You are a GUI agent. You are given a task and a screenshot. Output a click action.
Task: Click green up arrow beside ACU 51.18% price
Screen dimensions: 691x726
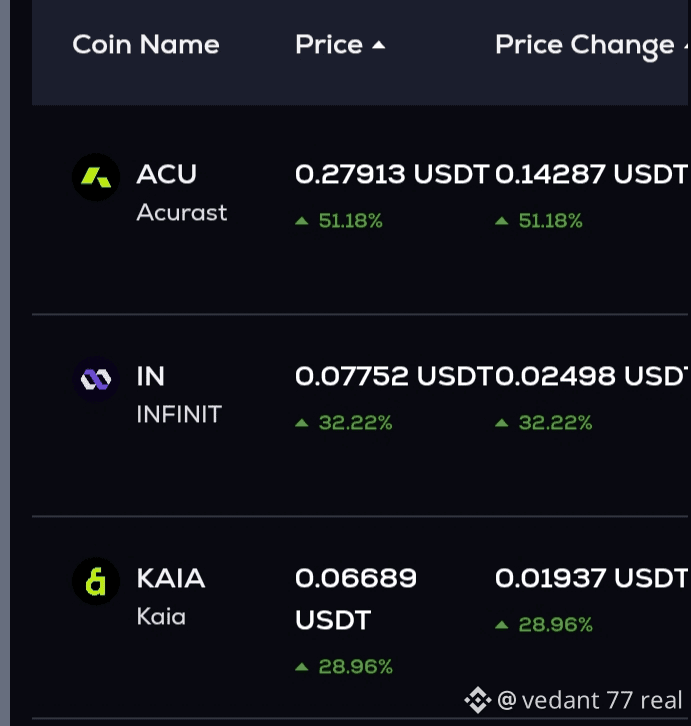point(302,221)
